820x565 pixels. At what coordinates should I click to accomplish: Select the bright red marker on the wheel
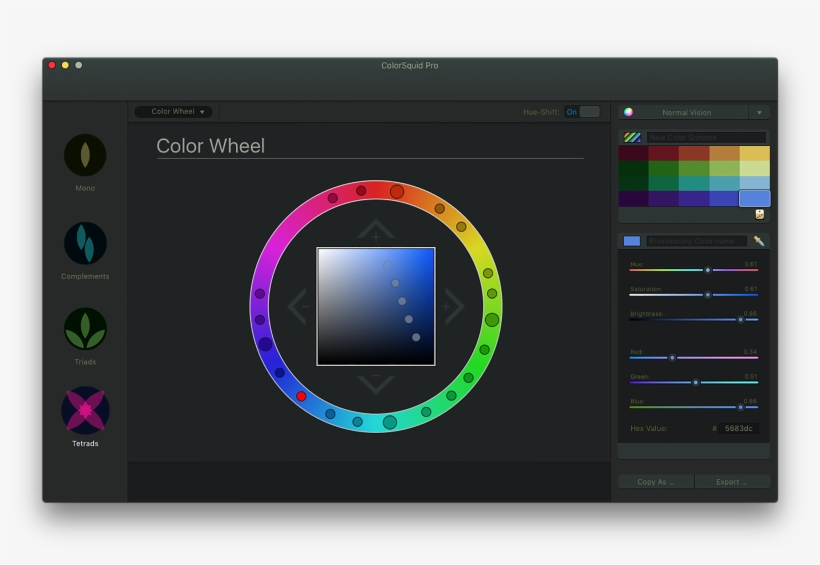[301, 396]
